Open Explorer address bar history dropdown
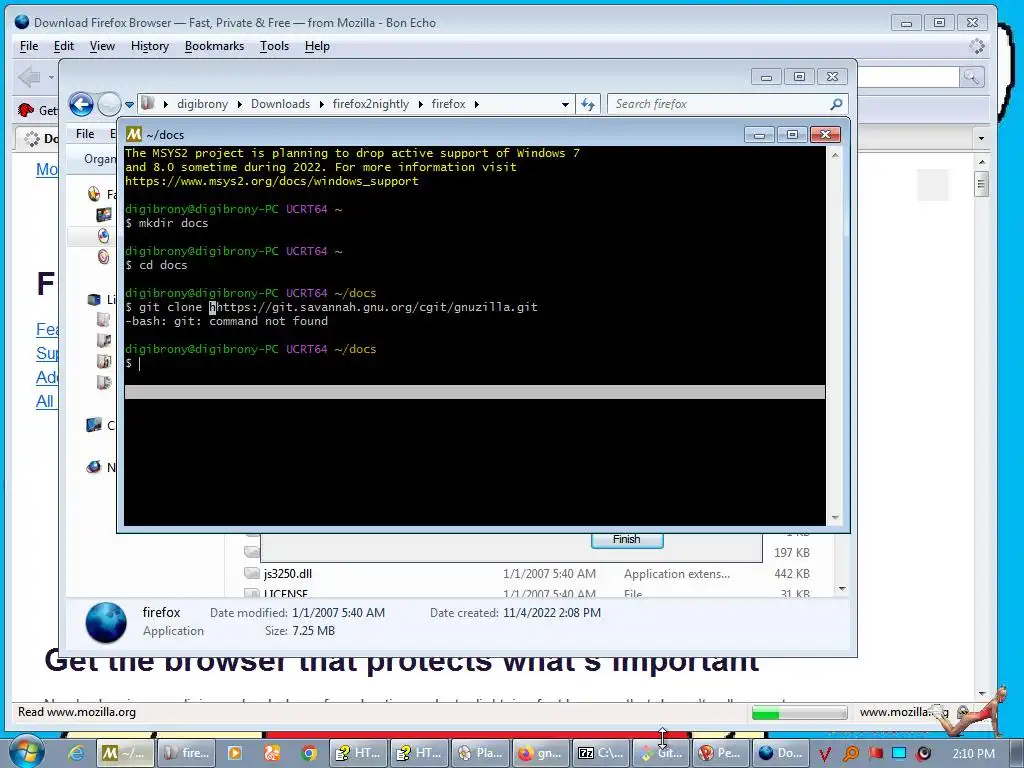 (565, 104)
